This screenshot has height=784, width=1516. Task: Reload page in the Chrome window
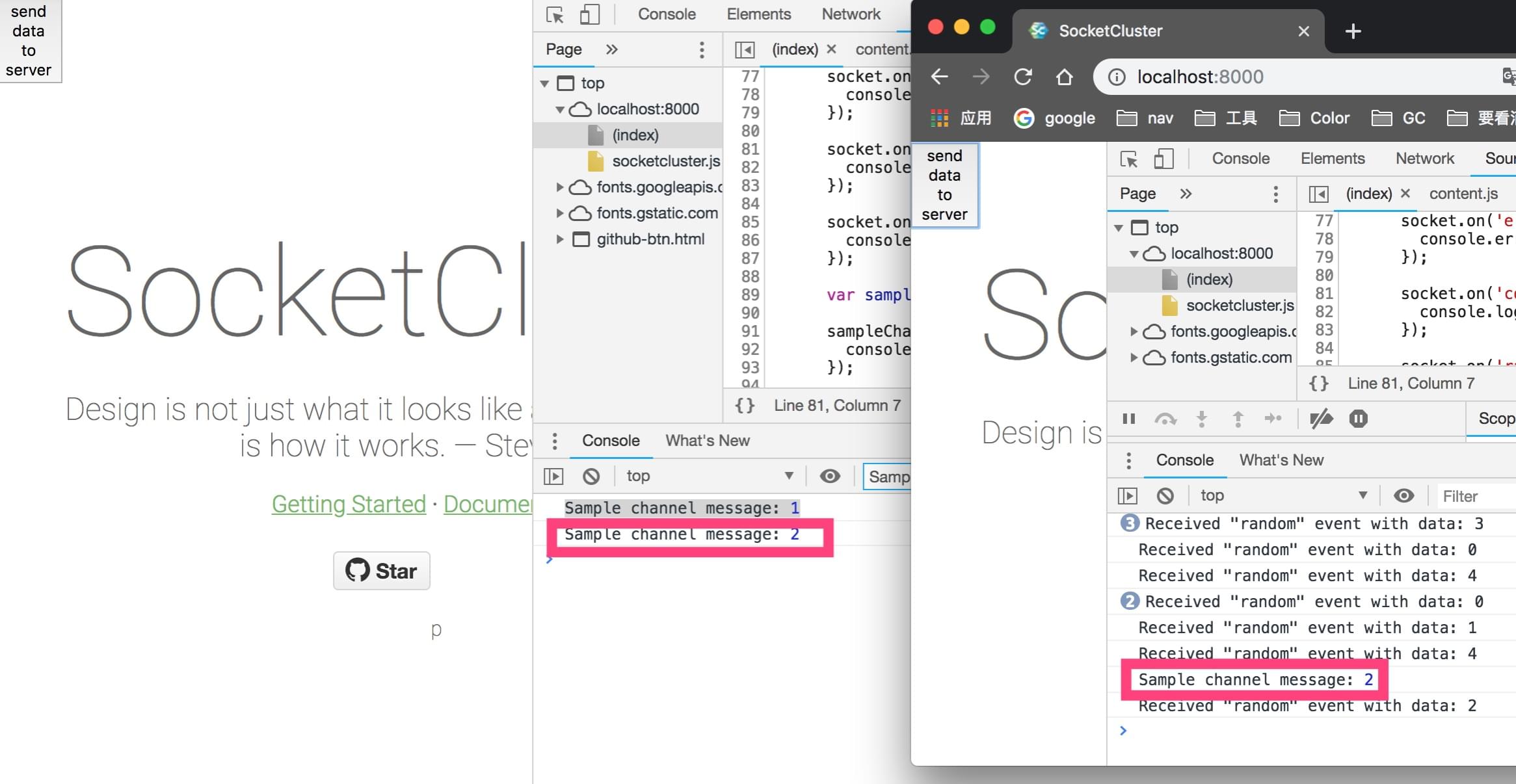1022,77
